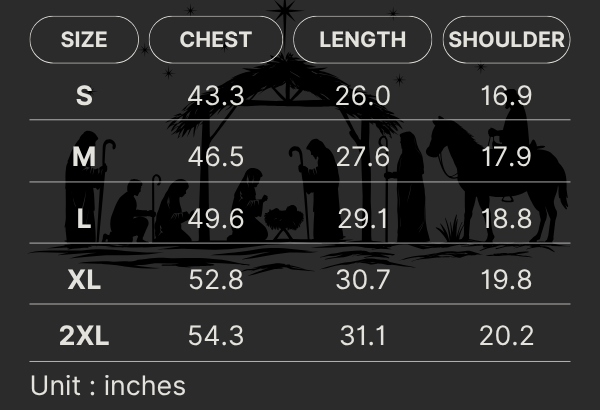Click shoulder value 17.9

pyautogui.click(x=506, y=158)
